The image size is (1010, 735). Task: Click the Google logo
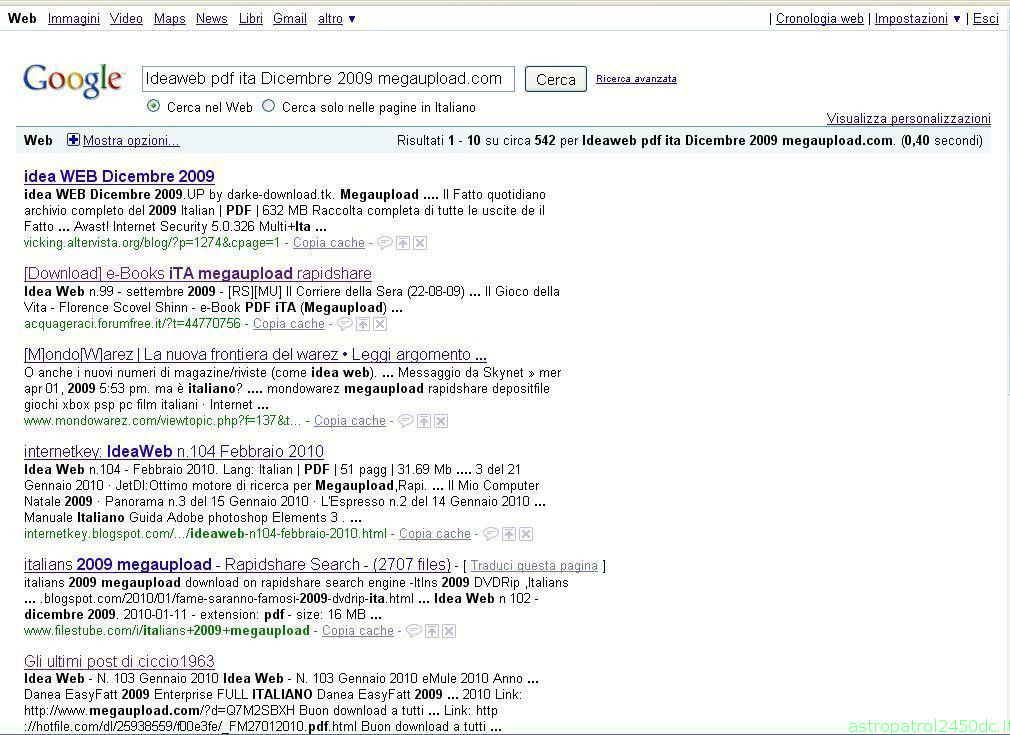73,81
